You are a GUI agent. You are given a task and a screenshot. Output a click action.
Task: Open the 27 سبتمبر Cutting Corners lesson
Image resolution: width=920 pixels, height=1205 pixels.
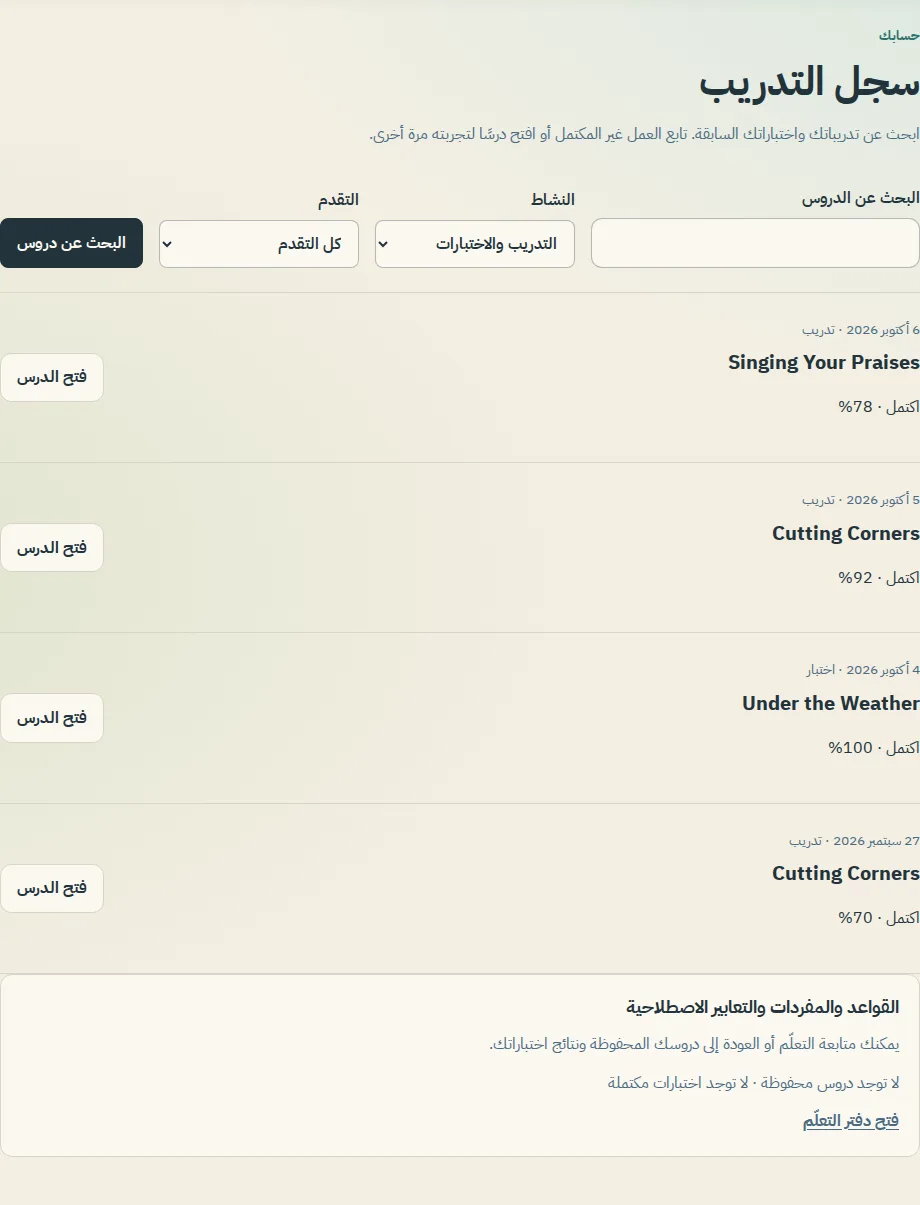[x=52, y=888]
